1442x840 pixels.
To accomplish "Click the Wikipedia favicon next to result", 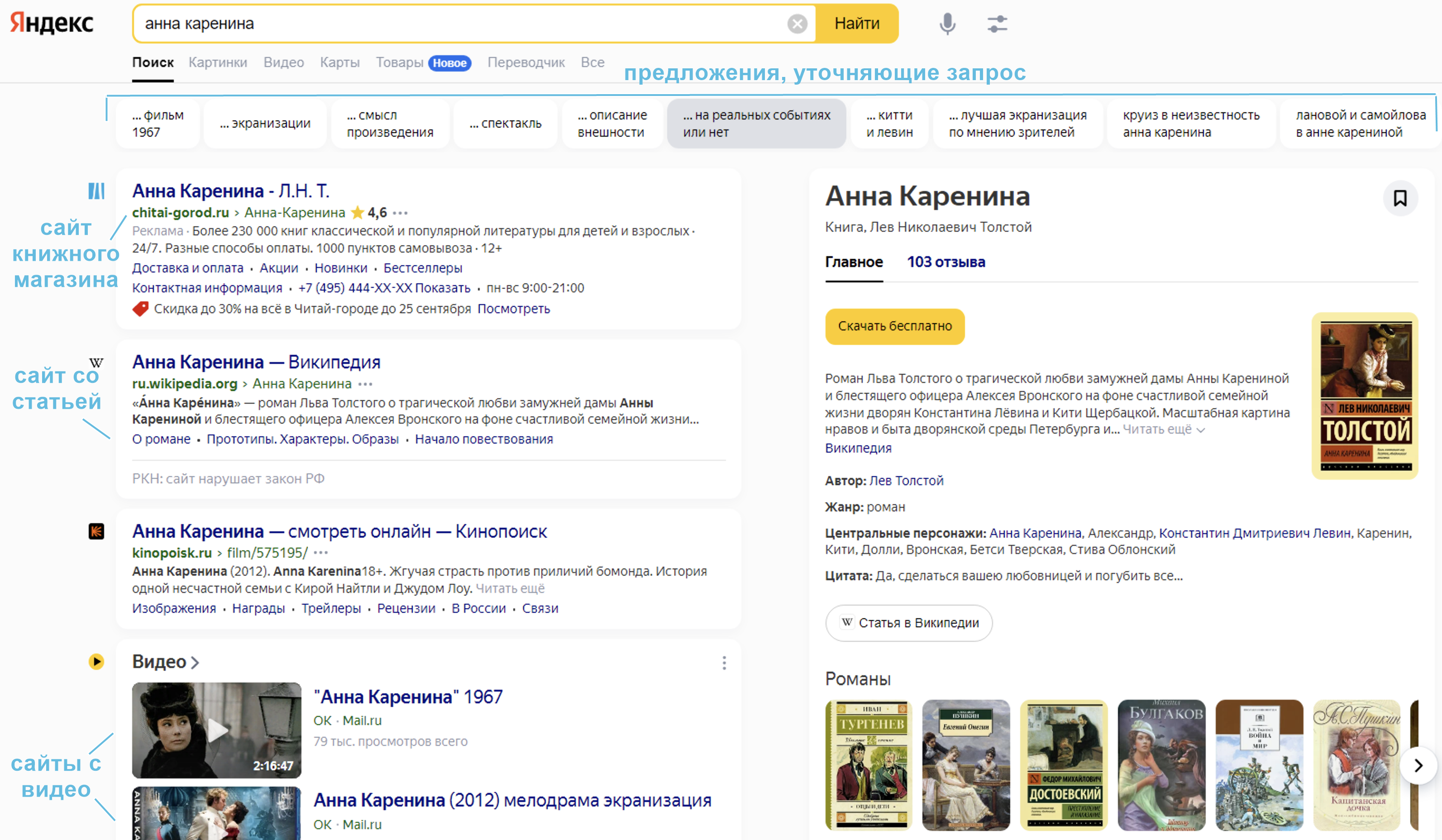I will (96, 363).
